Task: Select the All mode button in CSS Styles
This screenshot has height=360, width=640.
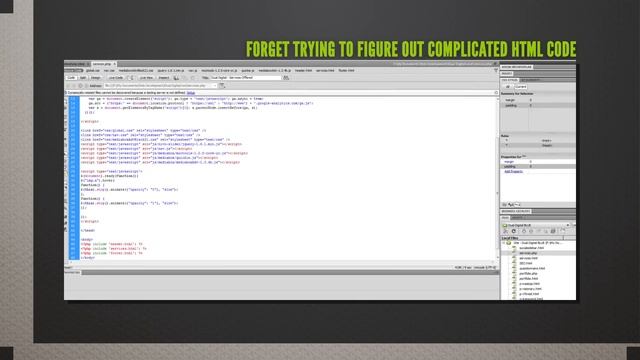Action: click(x=508, y=87)
